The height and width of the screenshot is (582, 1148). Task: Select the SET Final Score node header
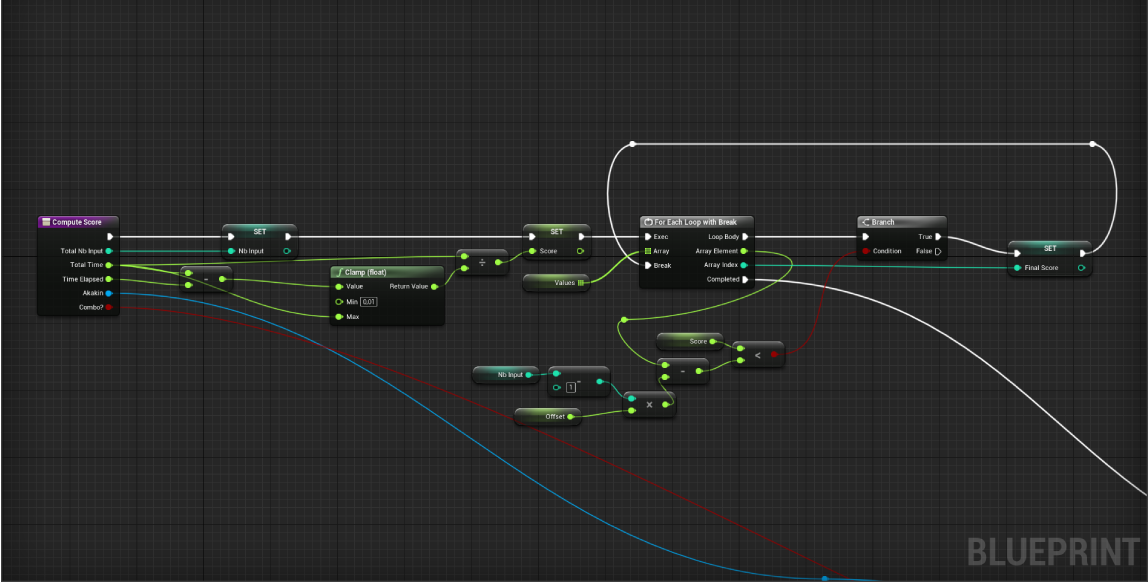pos(1050,248)
